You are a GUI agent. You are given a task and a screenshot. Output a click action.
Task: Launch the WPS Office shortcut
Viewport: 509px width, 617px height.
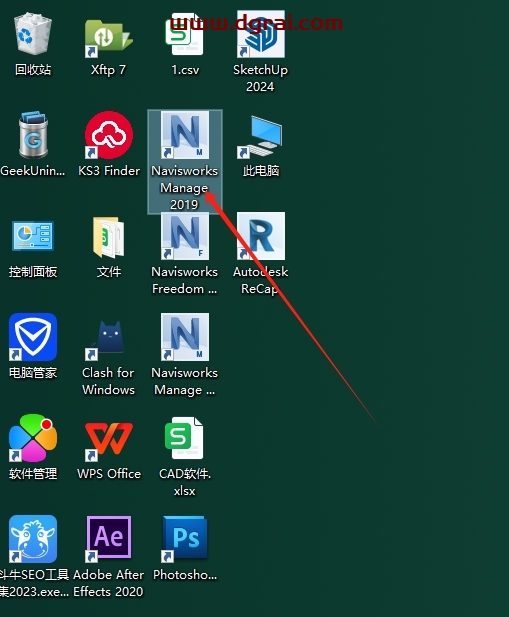(x=109, y=441)
